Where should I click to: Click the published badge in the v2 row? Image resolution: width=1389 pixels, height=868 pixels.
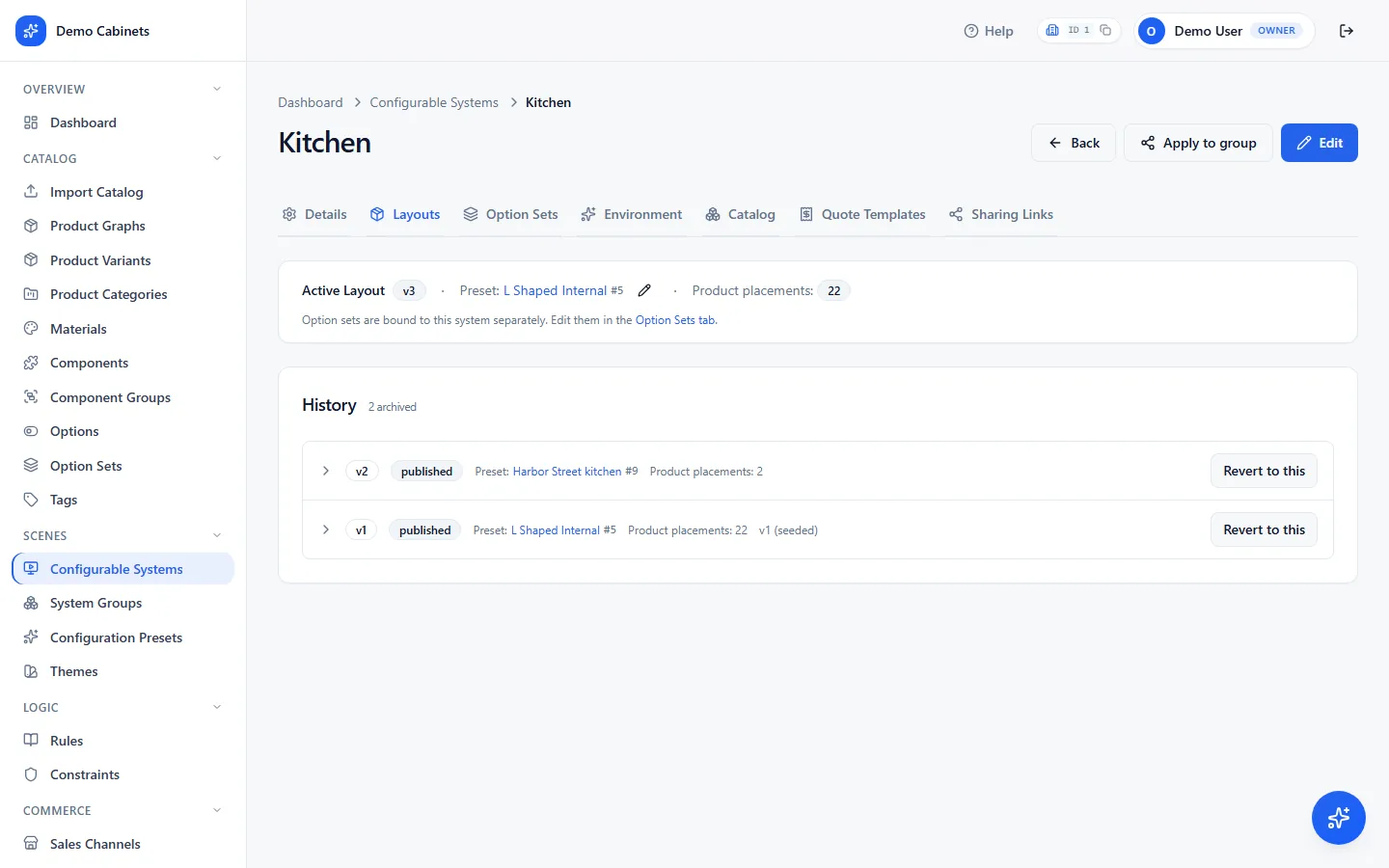pyautogui.click(x=426, y=472)
